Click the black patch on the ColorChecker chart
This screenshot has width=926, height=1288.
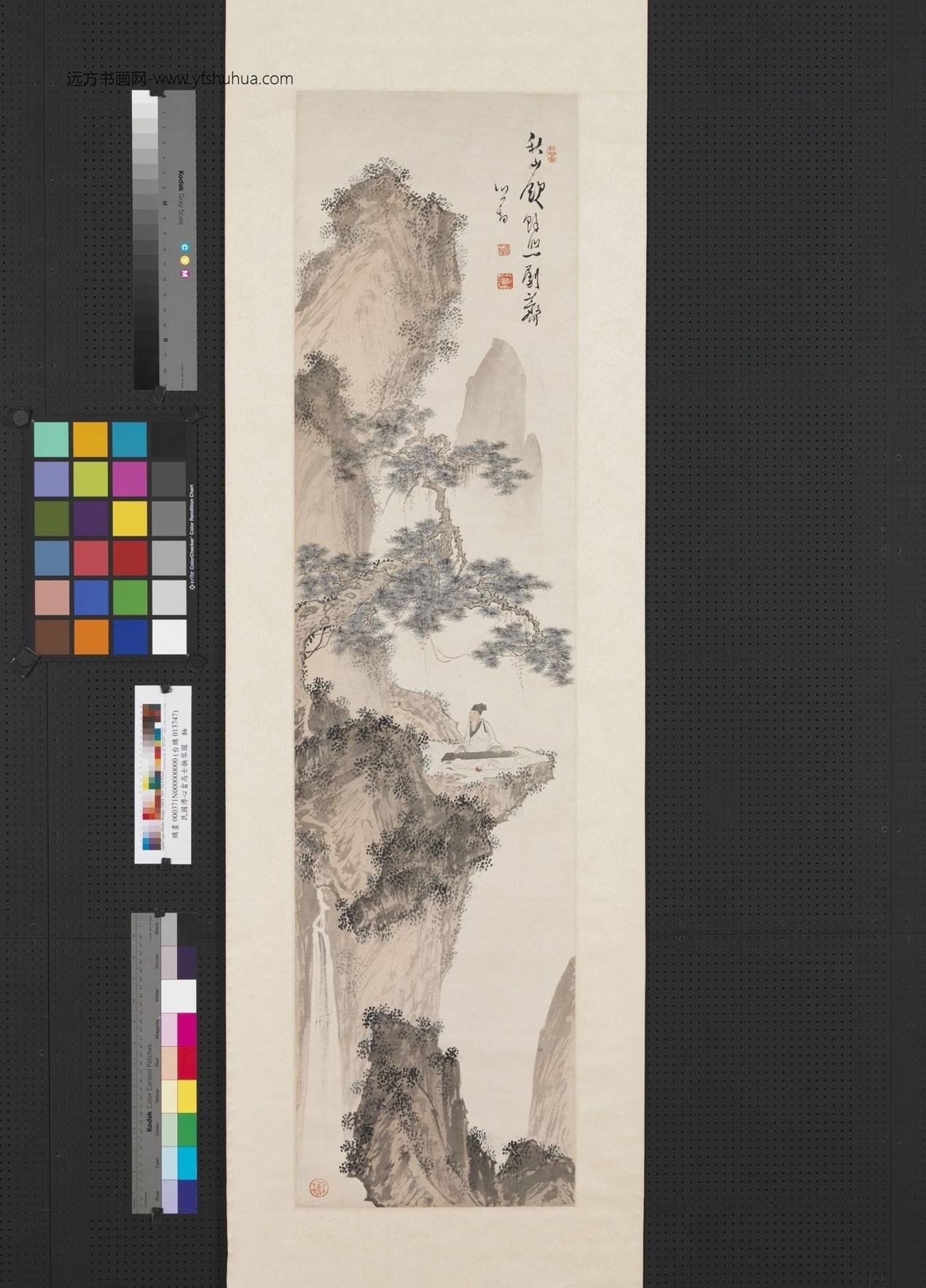point(169,440)
